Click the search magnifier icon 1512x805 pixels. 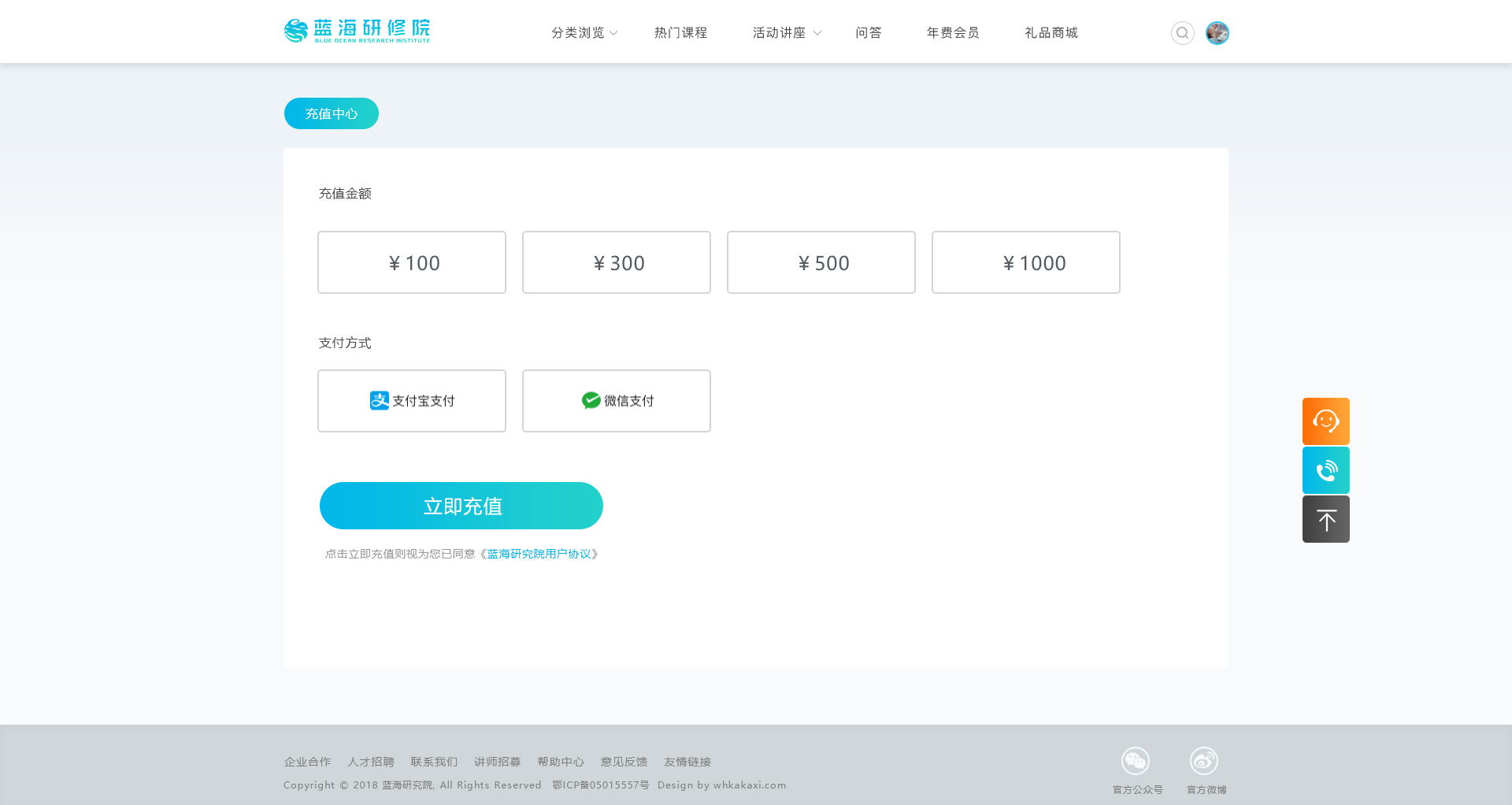click(x=1182, y=33)
